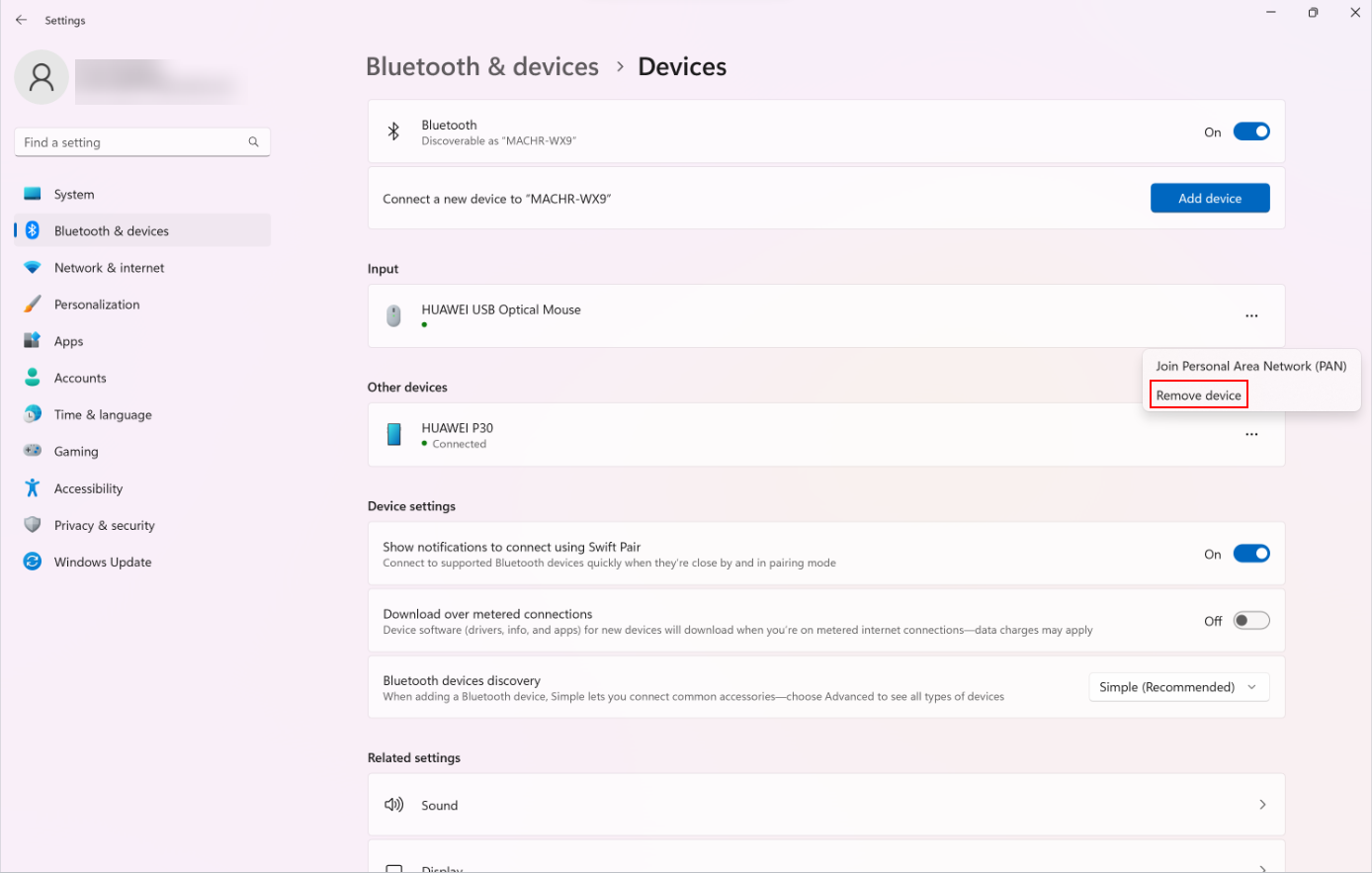Click into the Find a setting search box

[142, 142]
